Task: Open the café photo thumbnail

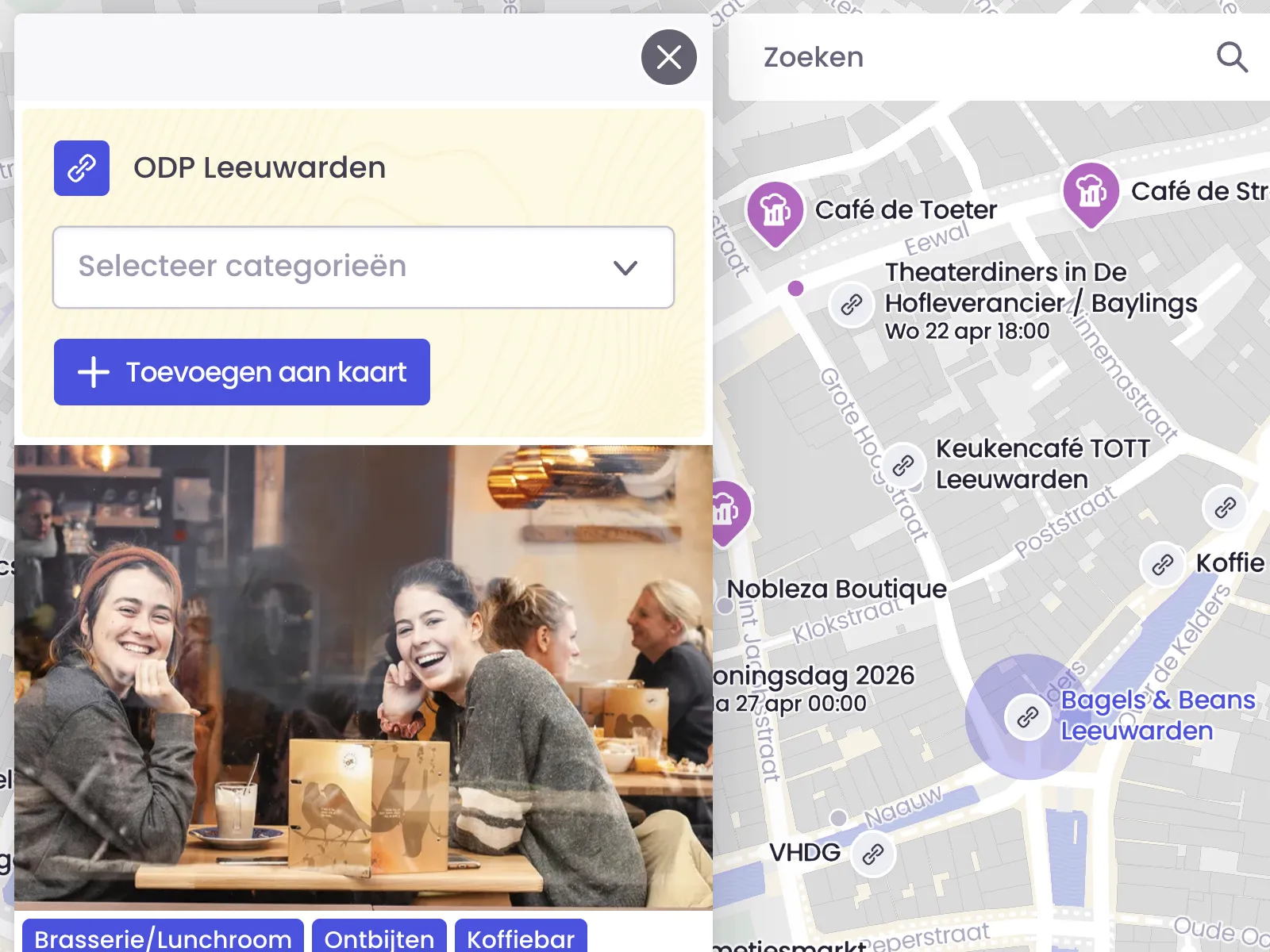Action: (x=364, y=677)
